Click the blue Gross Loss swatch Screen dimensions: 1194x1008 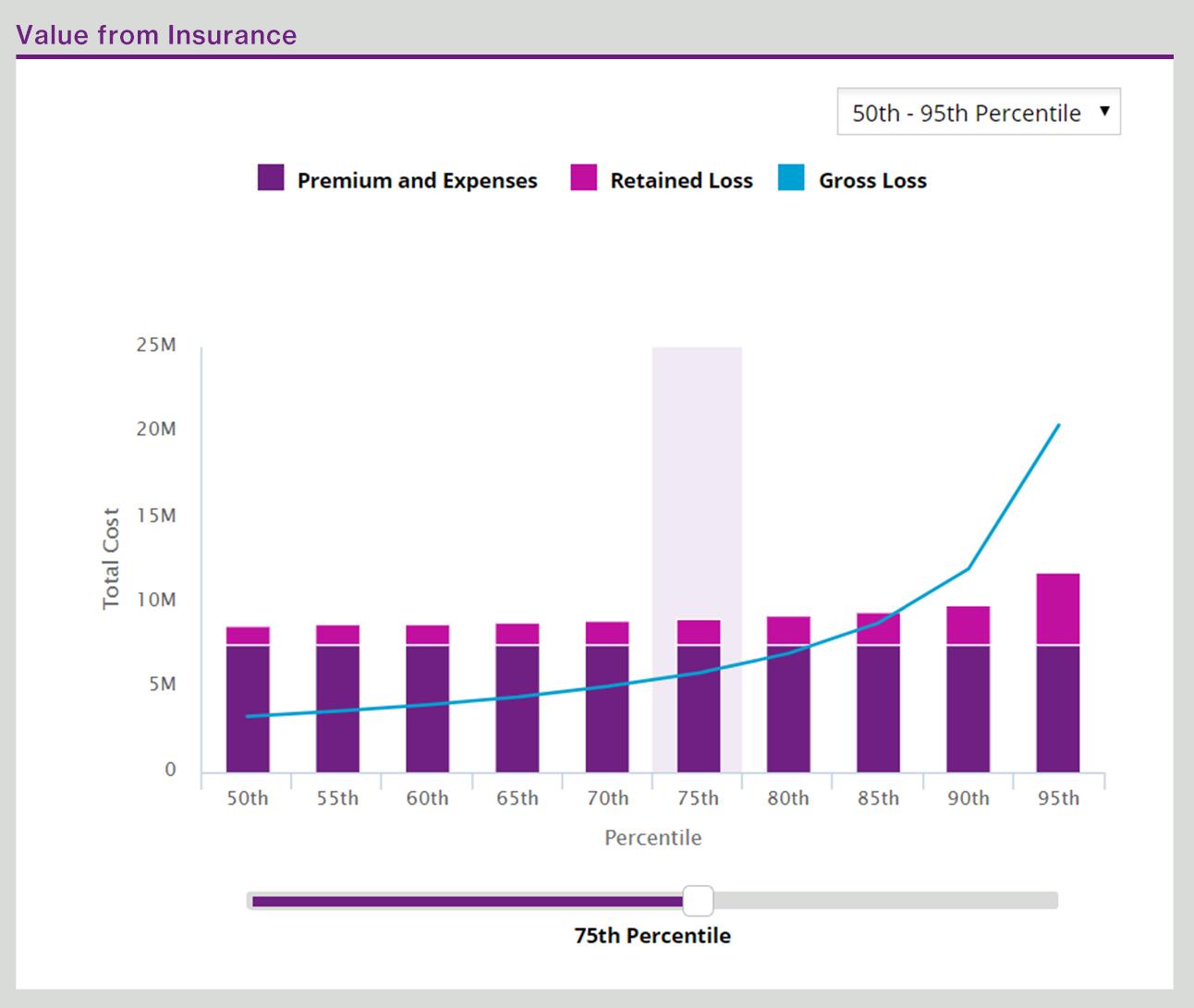(x=791, y=177)
